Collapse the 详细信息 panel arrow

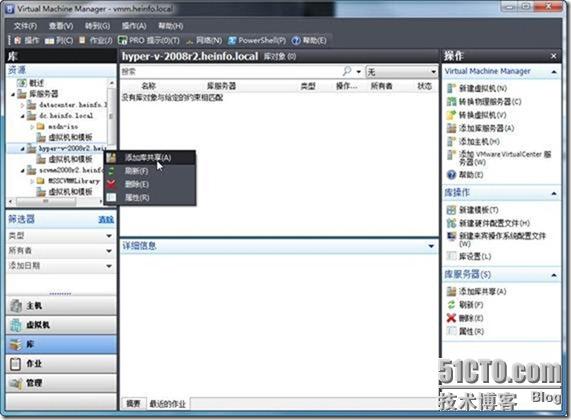point(431,246)
